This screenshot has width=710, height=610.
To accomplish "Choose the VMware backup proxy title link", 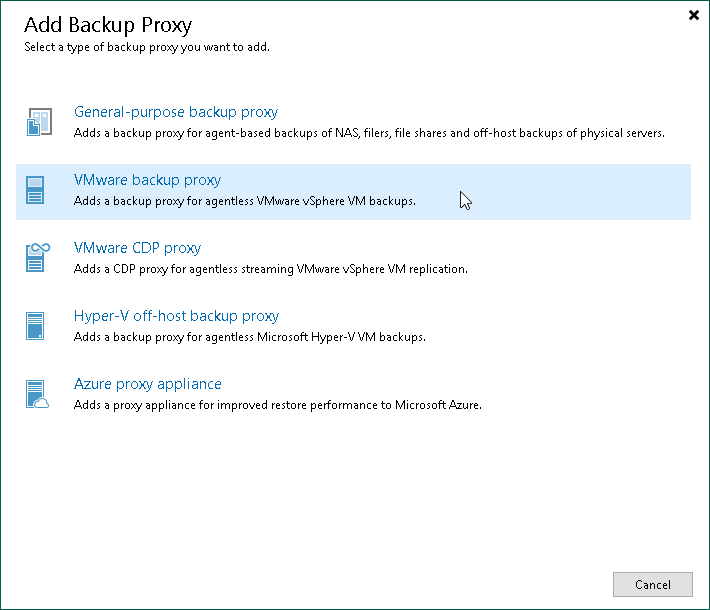I will point(147,180).
